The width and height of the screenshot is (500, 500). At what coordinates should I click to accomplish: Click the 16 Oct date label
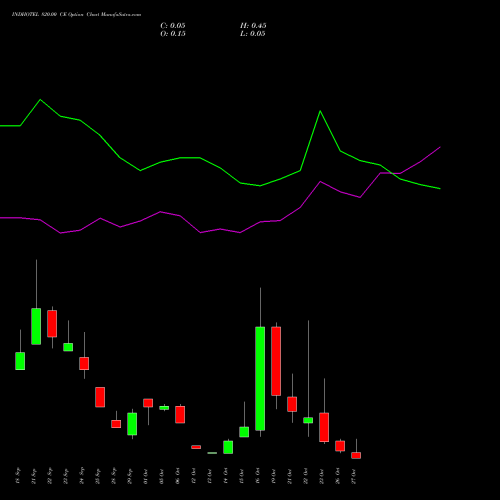[x=258, y=476]
